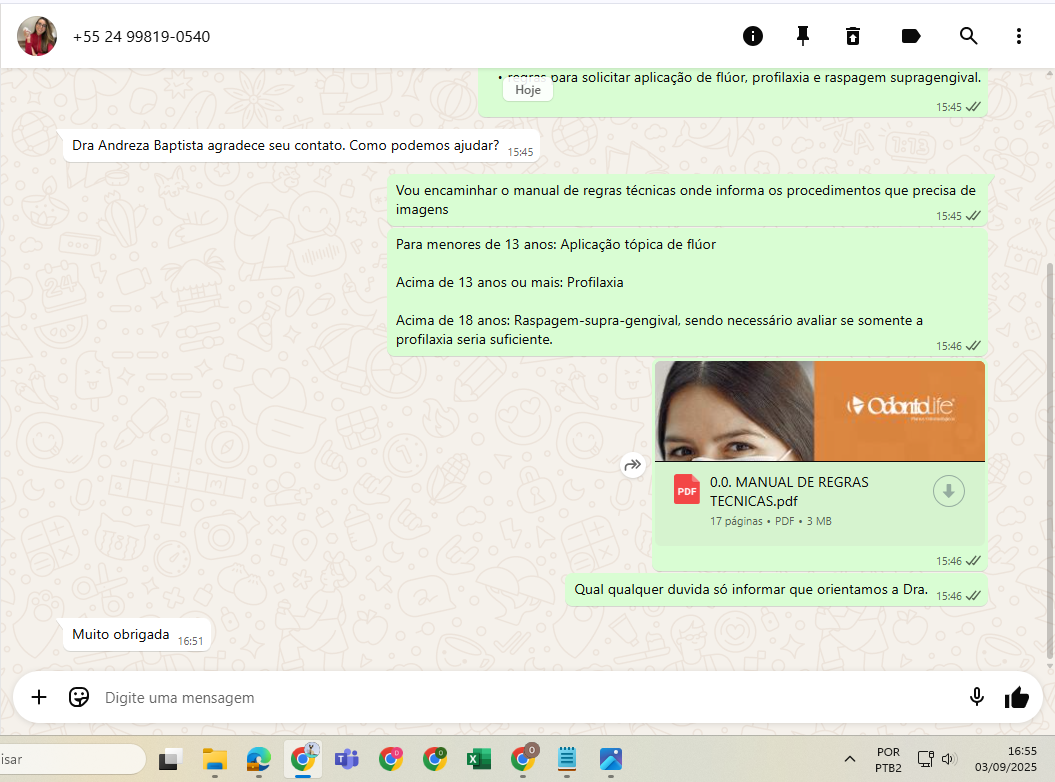Screen dimensions: 1055x782
Task: Download the MANUAL DE REGRAS TECNICAS pdf
Action: 948,491
